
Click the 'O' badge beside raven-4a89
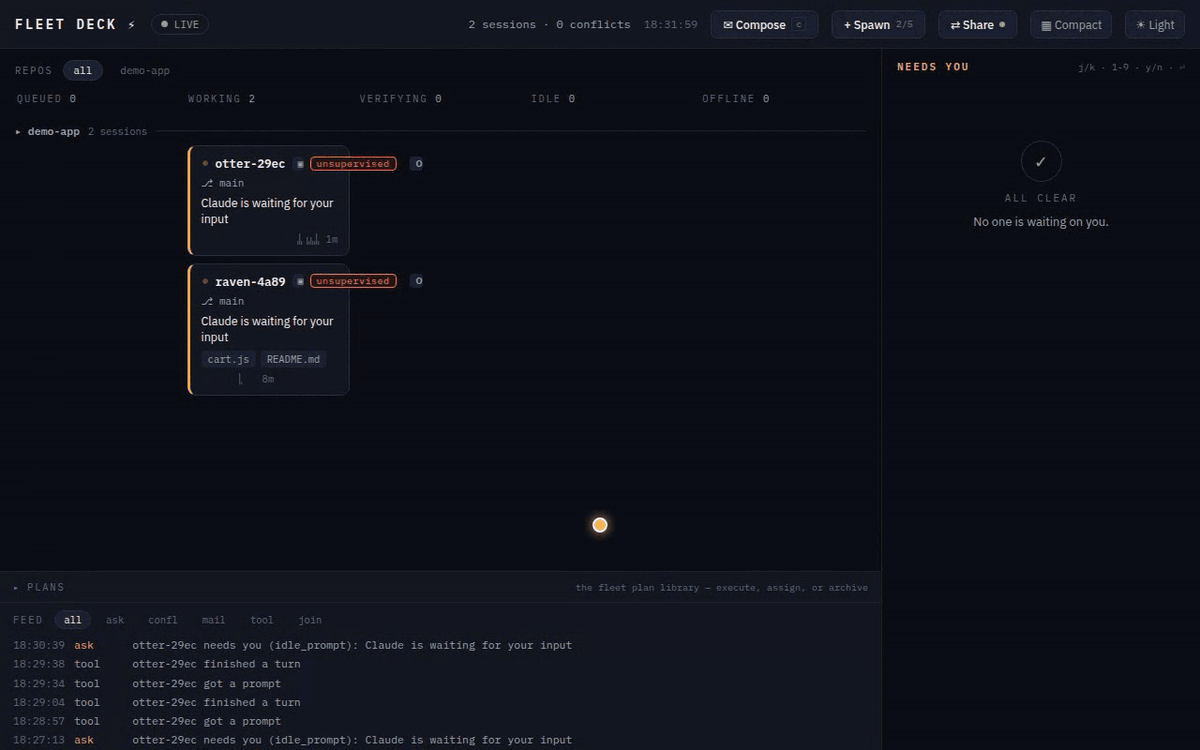(418, 281)
